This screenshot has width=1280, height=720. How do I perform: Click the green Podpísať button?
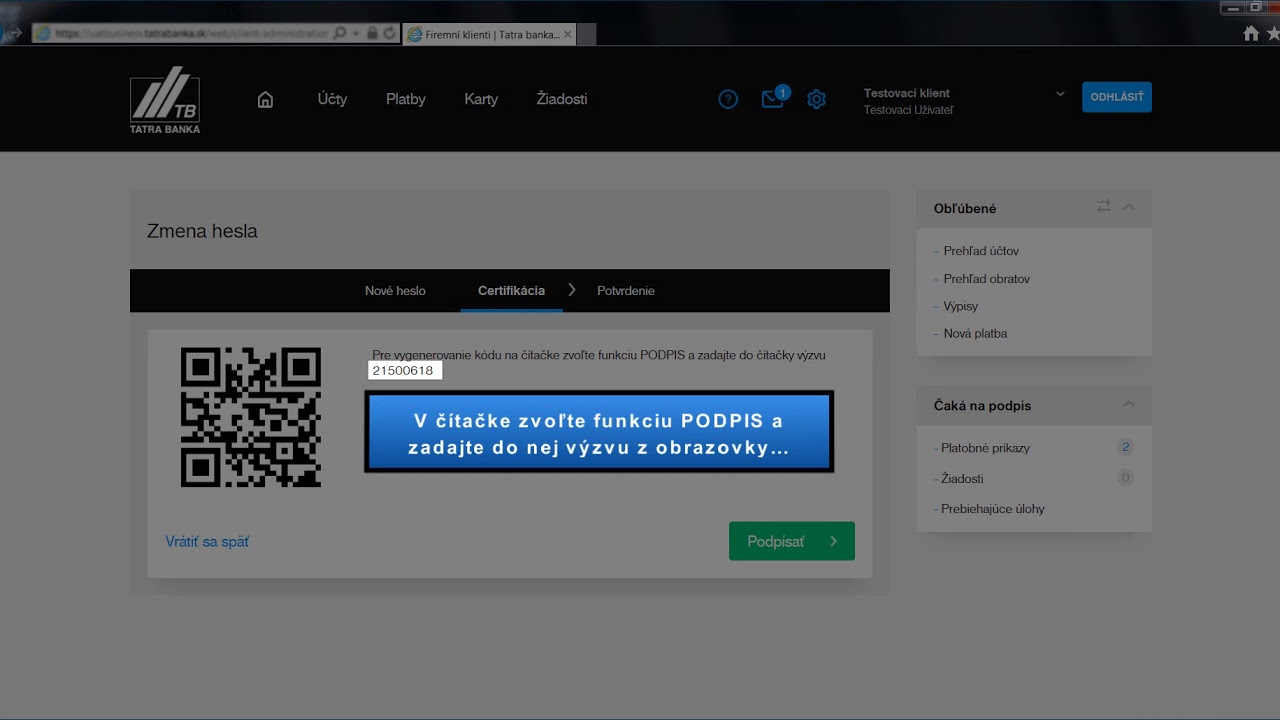point(792,541)
